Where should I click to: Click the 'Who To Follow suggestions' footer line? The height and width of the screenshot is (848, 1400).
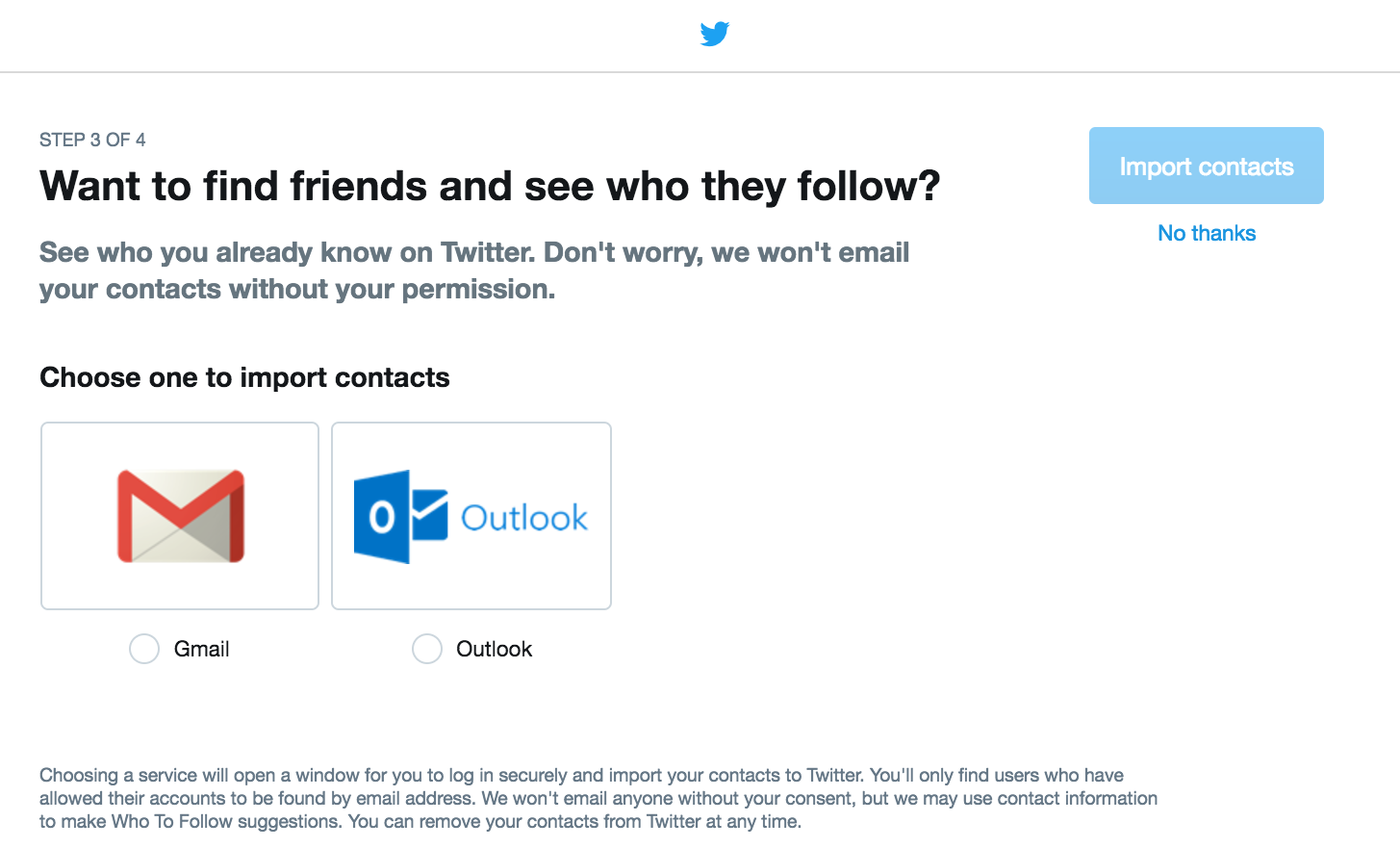click(420, 821)
